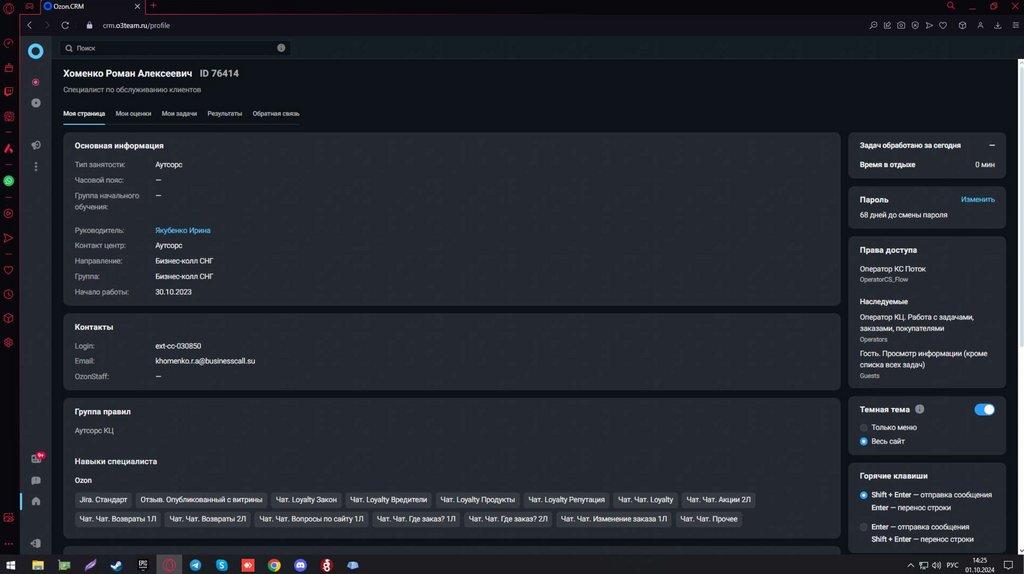
Task: Open manager link Якубенко Ирина
Action: [x=182, y=231]
